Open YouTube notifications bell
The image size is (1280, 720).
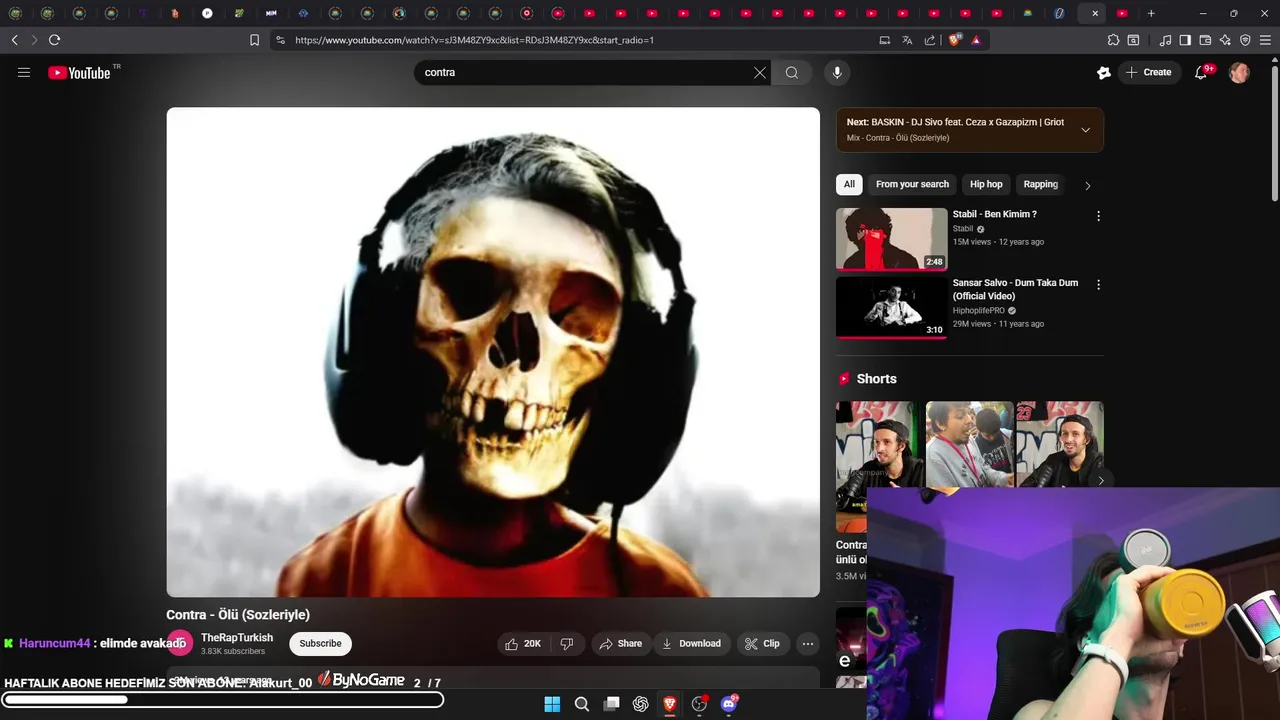[1202, 72]
